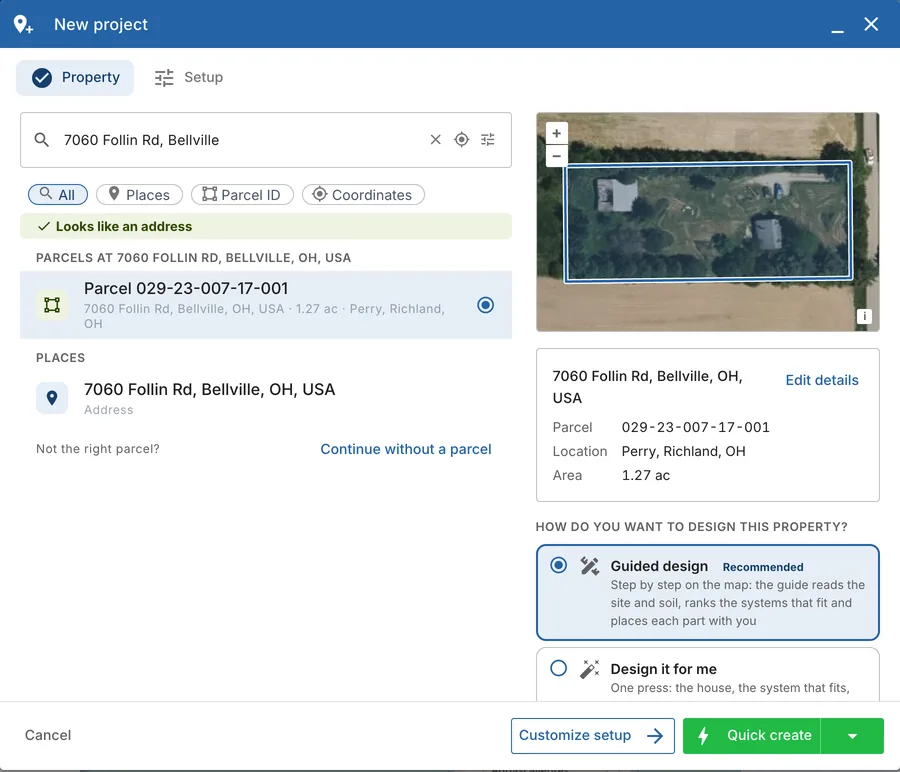The width and height of the screenshot is (900, 772).
Task: Minimize the New project dialog
Action: (x=837, y=26)
